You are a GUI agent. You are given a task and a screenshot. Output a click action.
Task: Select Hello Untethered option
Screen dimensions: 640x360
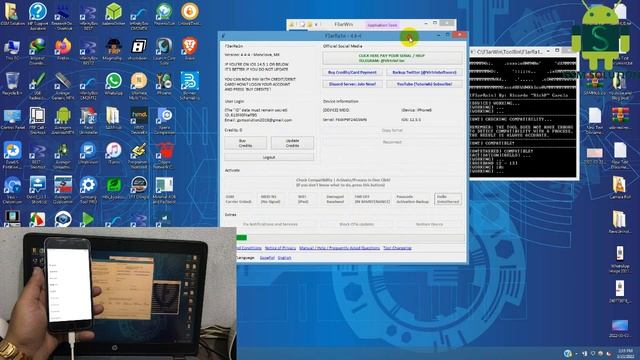[x=448, y=199]
